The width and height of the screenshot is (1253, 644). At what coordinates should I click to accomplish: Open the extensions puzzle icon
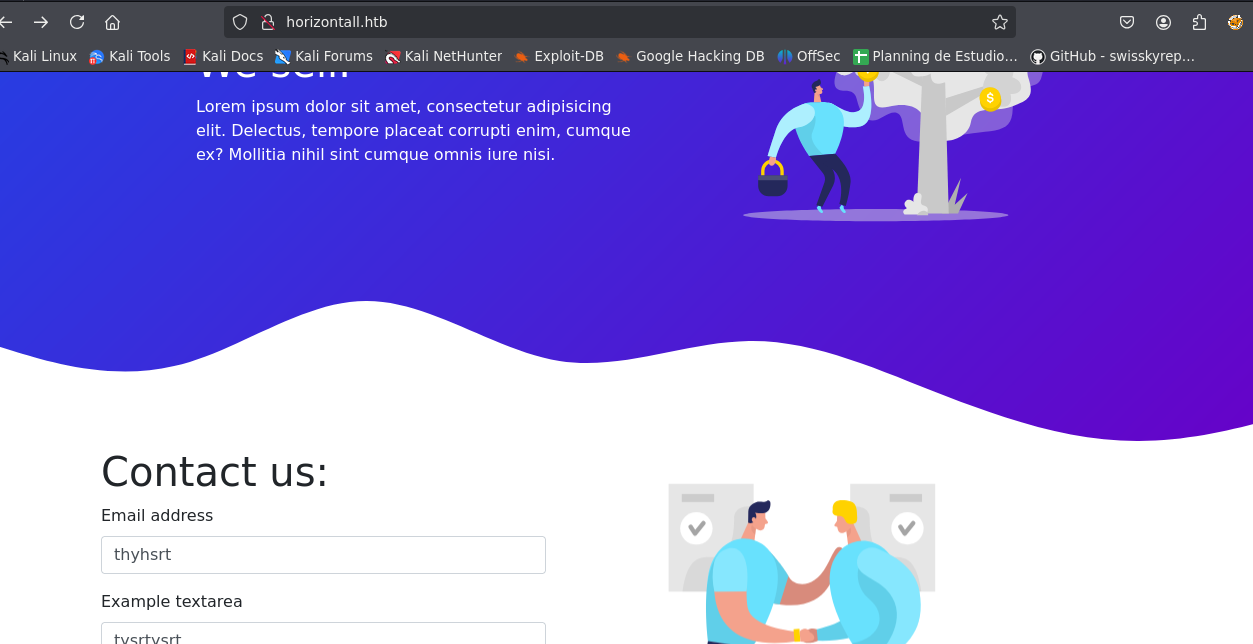pyautogui.click(x=1199, y=22)
